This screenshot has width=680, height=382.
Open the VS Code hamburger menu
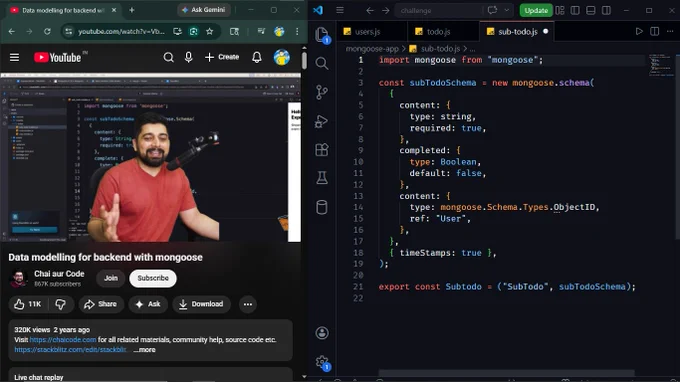pyautogui.click(x=340, y=10)
